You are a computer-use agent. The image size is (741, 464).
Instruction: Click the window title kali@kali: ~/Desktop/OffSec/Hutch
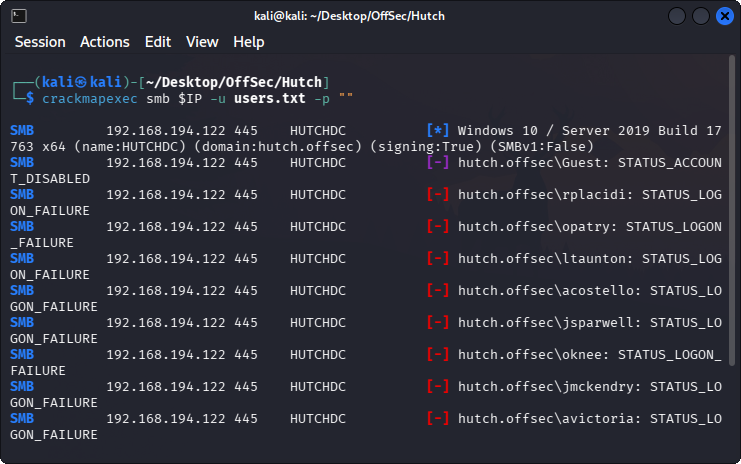349,16
